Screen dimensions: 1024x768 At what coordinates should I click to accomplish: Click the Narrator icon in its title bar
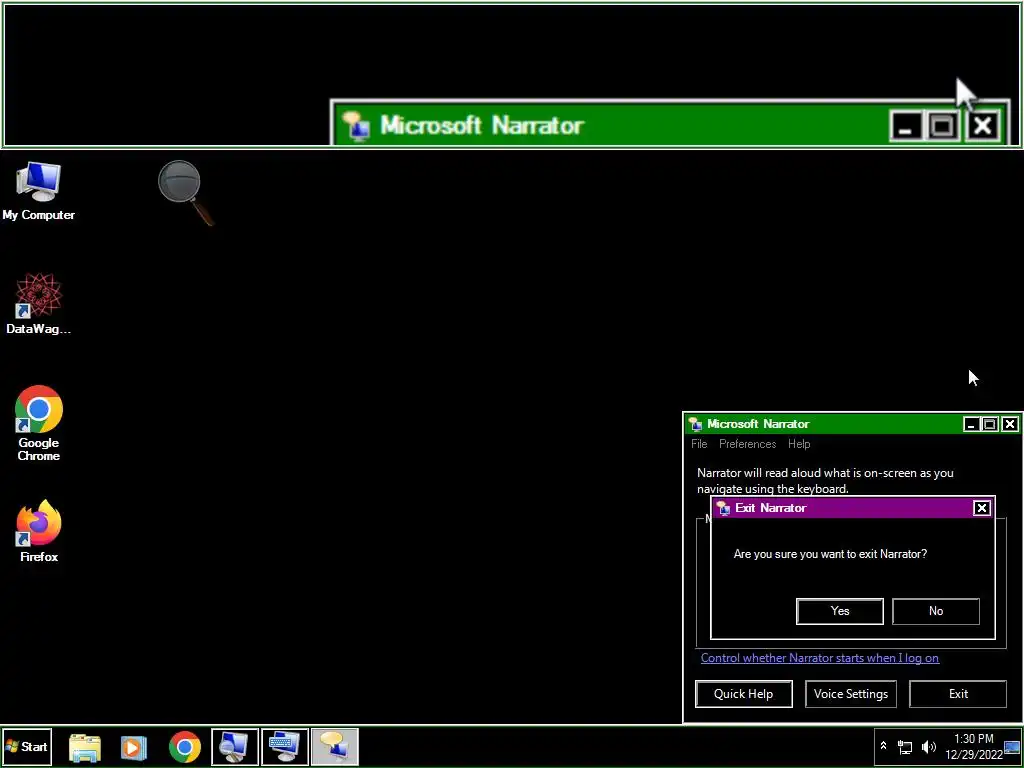[x=696, y=424]
